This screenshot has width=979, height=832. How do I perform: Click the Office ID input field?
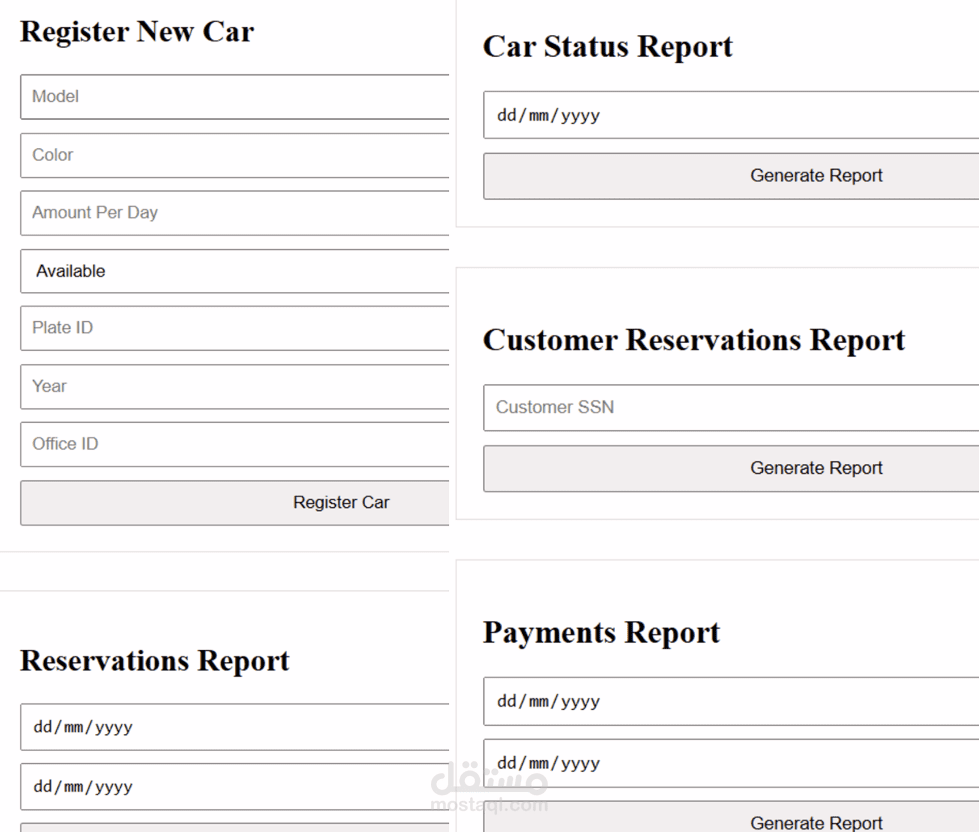234,444
